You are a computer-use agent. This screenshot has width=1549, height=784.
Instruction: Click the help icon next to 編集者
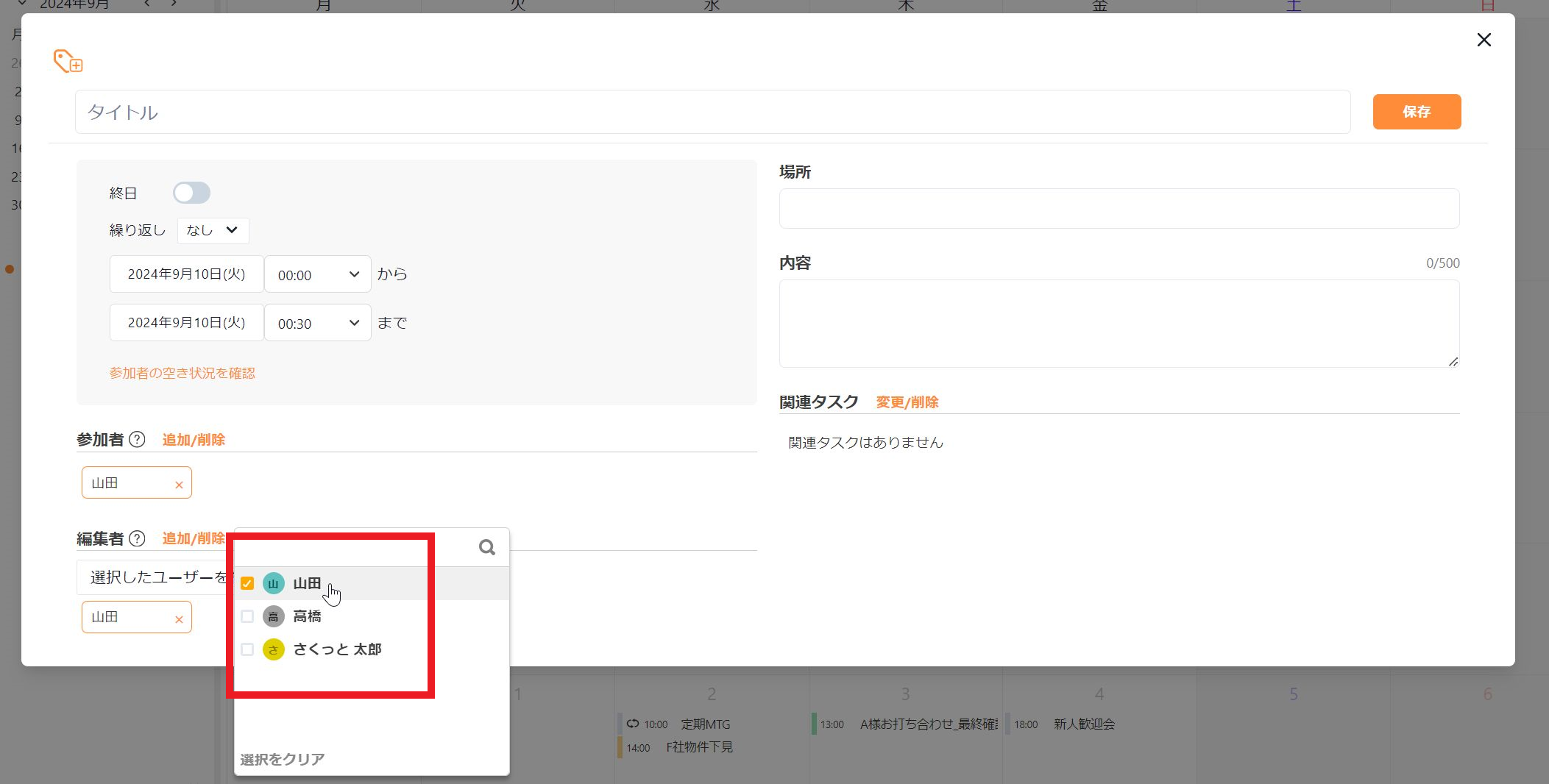[137, 538]
